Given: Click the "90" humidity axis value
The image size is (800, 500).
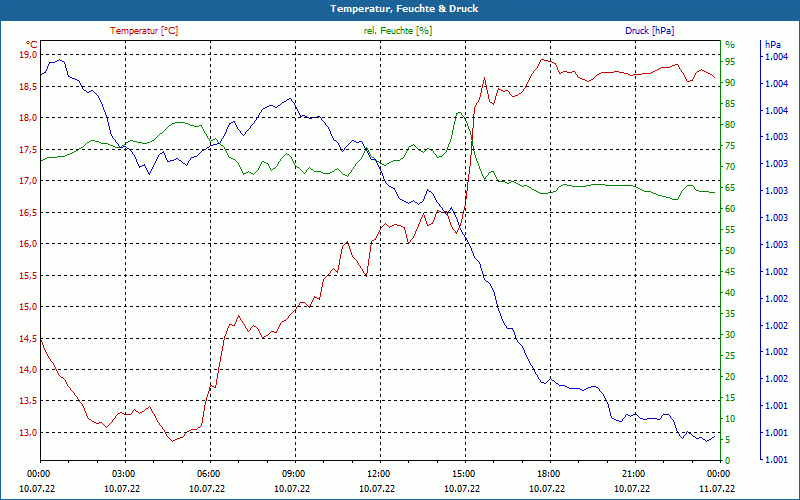Looking at the screenshot, I should [x=730, y=83].
